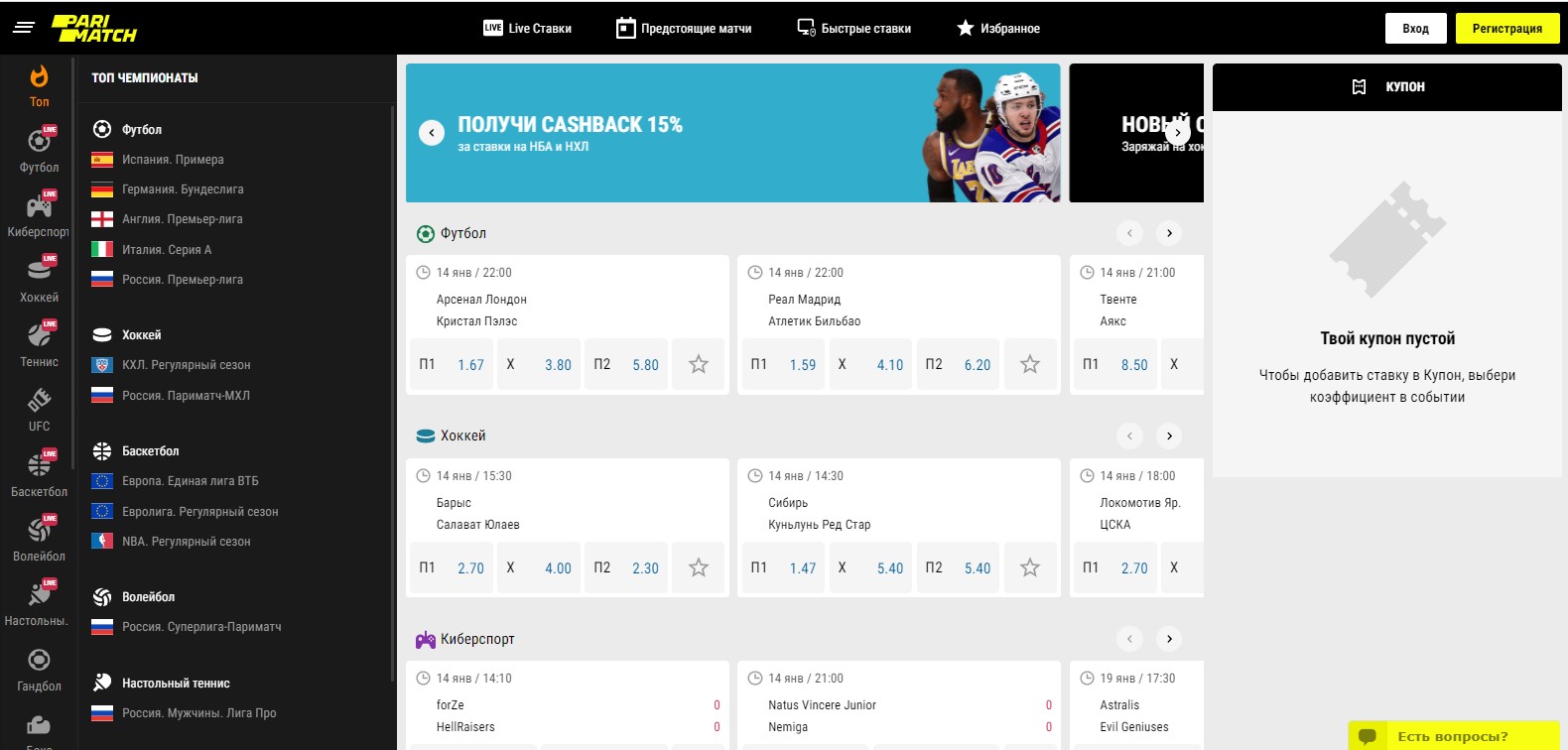Open the Хоккей puck icon in sidebar

[x=39, y=270]
